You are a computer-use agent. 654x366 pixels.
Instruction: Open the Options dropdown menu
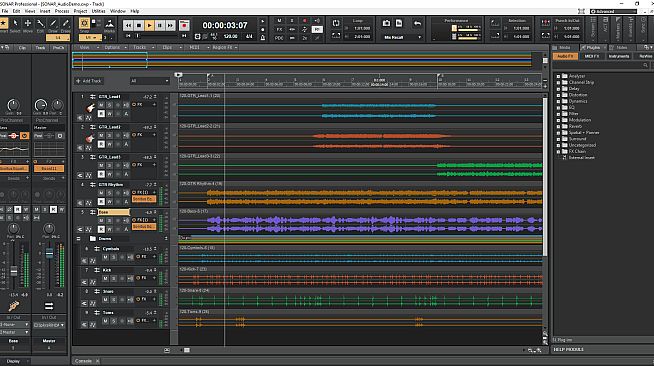[x=114, y=48]
